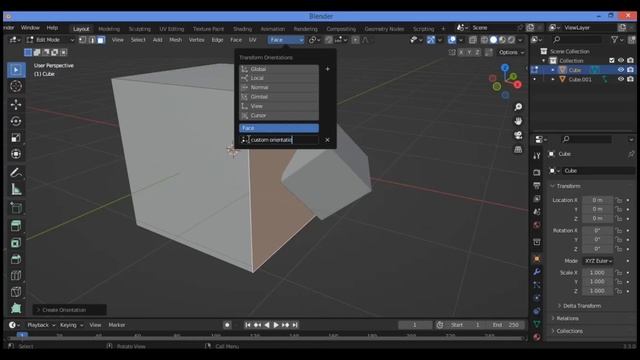This screenshot has width=640, height=360.
Task: Click the zoom viewport magnifier icon
Action: pos(518,107)
